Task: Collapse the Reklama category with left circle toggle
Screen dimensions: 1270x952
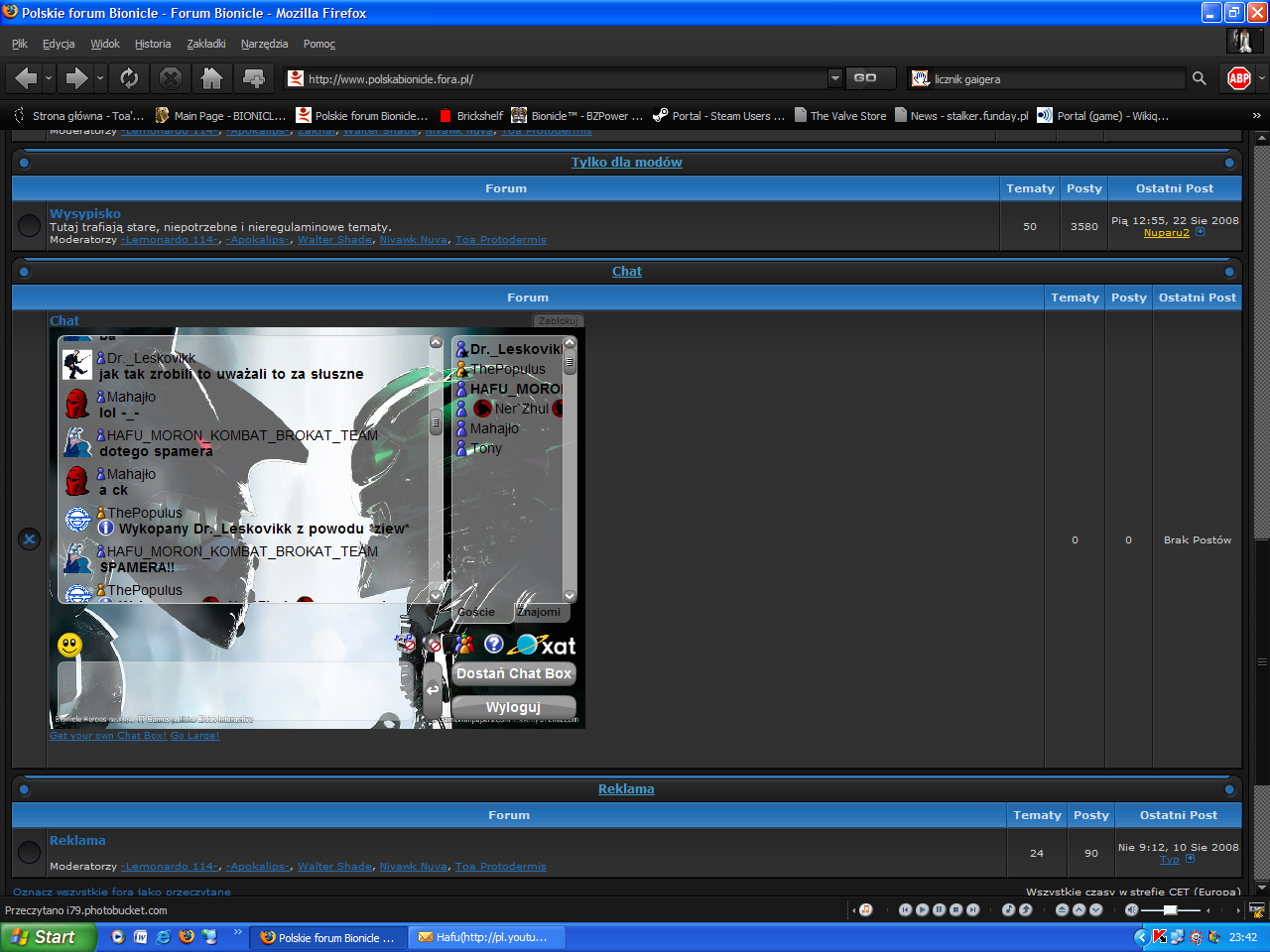Action: coord(25,789)
